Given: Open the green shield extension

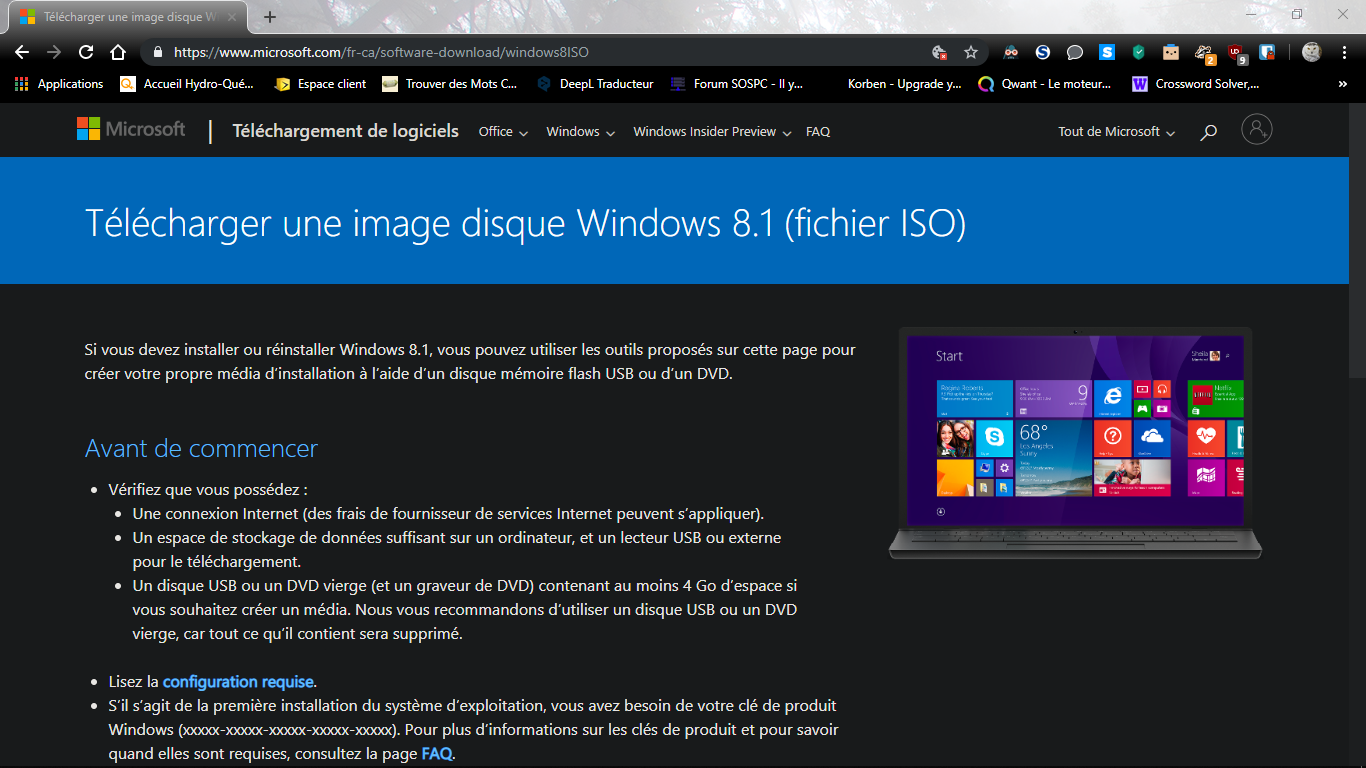Looking at the screenshot, I should [x=1139, y=52].
